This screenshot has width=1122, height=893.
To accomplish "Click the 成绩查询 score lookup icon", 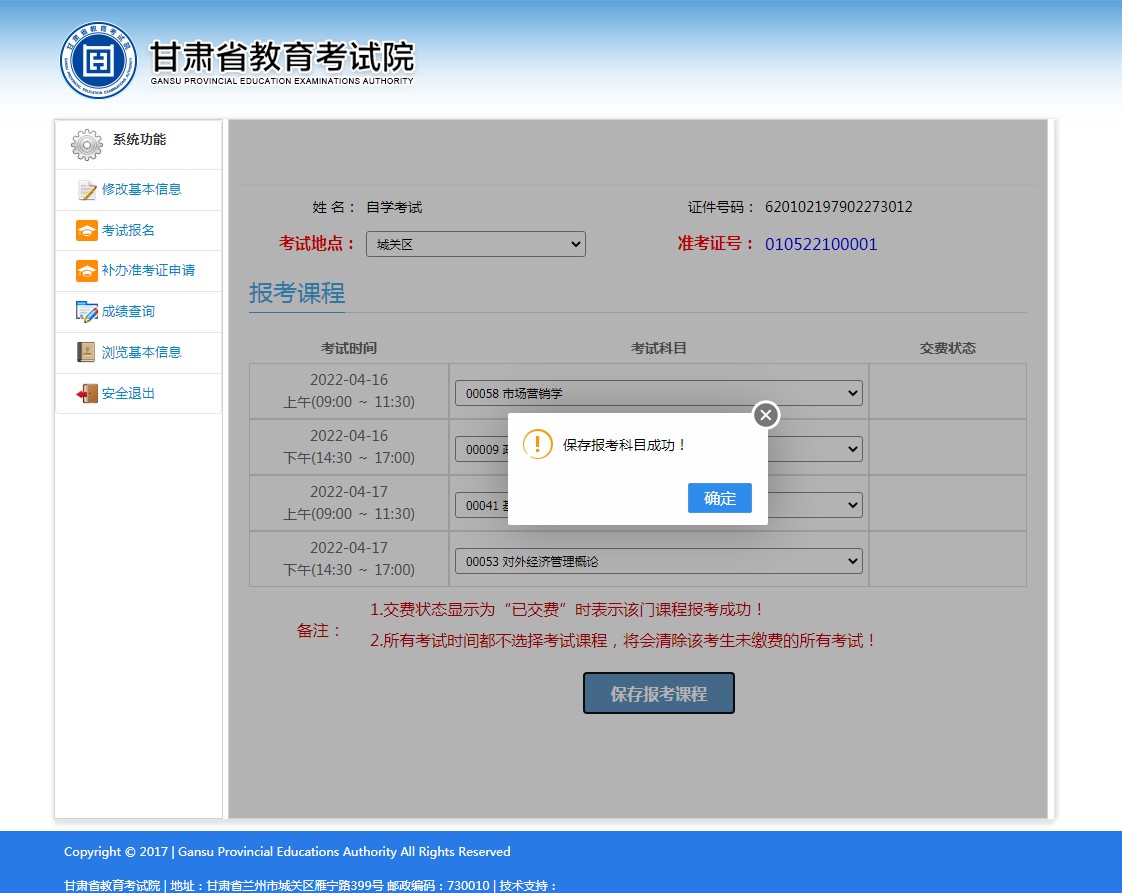I will pos(87,312).
